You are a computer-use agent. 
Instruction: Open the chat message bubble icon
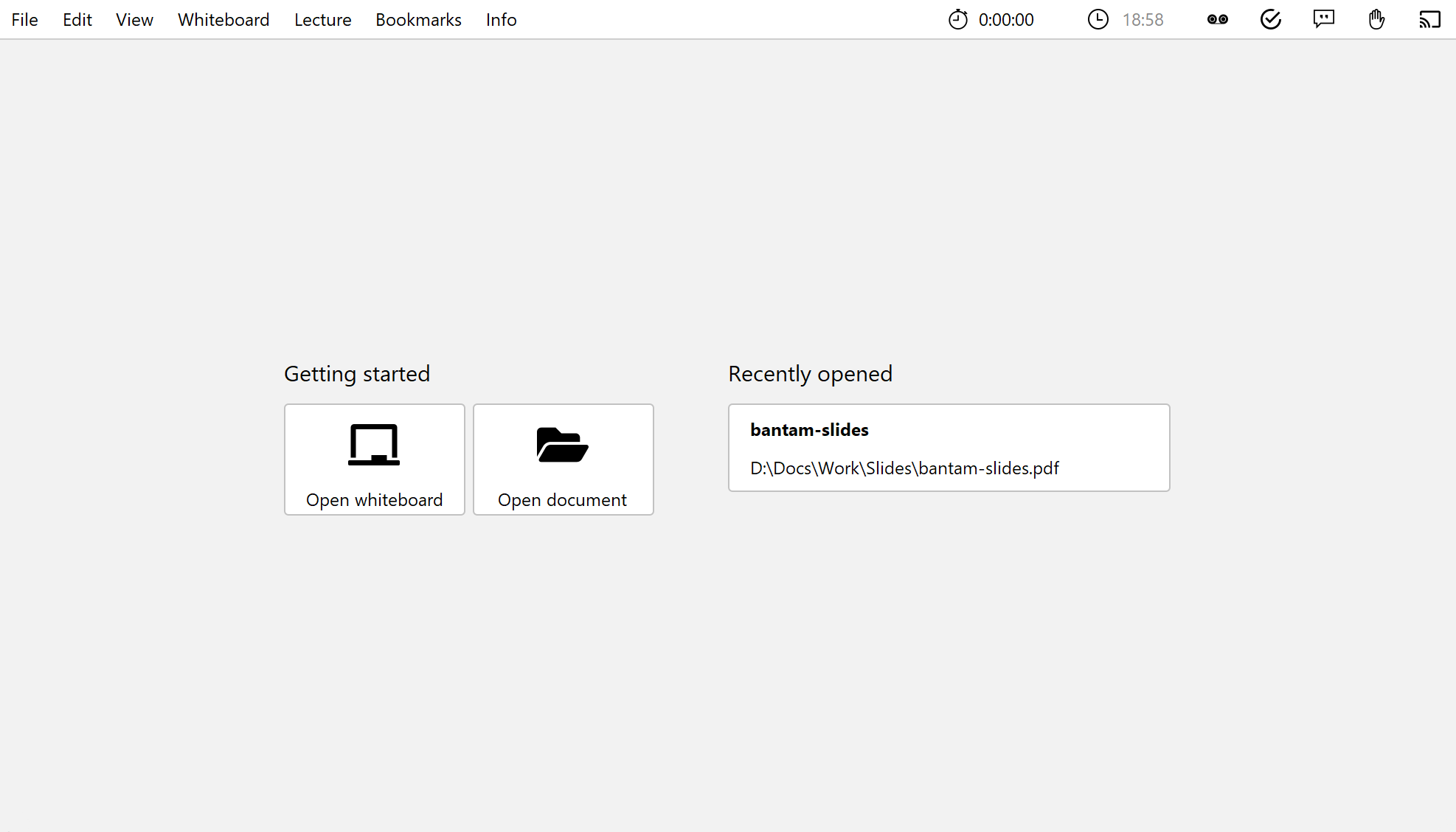click(x=1323, y=20)
